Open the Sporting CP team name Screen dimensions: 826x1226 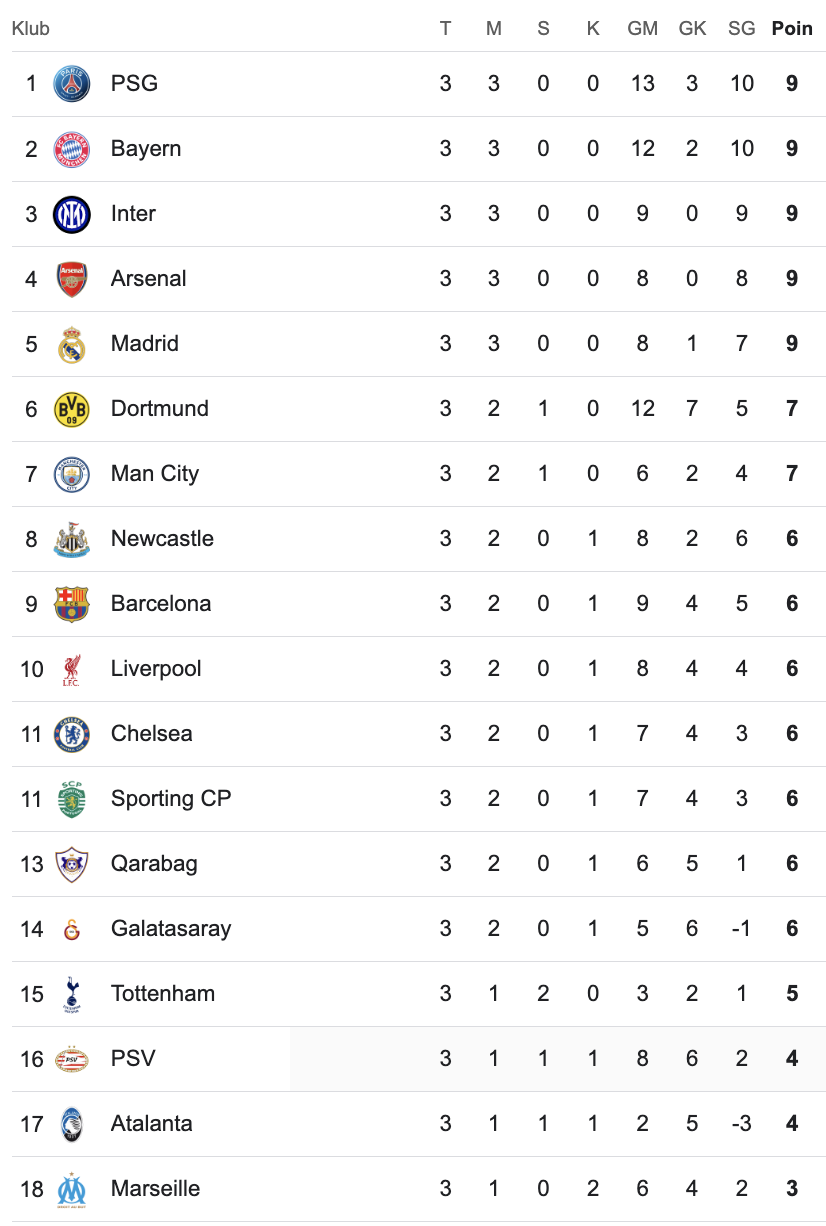coord(171,799)
